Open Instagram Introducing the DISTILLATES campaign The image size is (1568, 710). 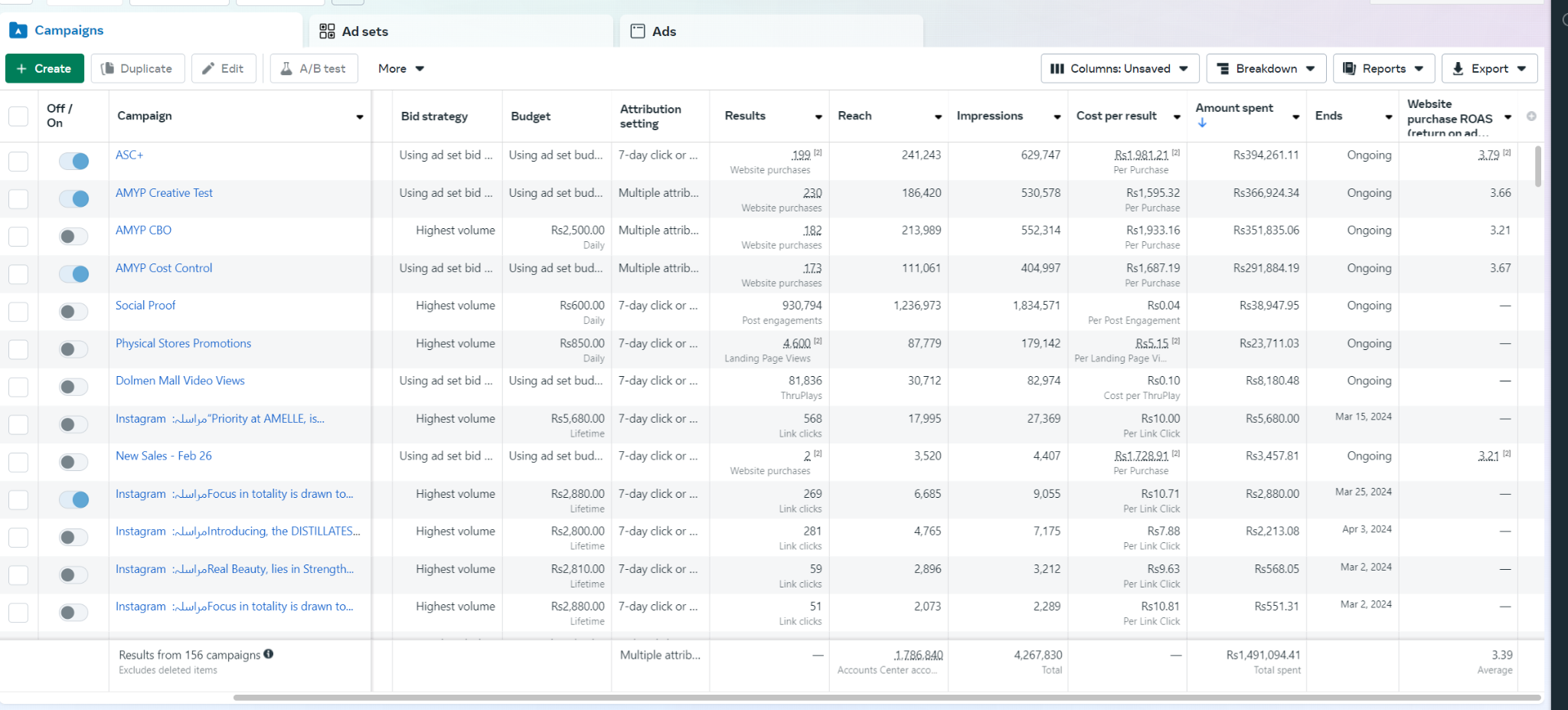[x=237, y=531]
